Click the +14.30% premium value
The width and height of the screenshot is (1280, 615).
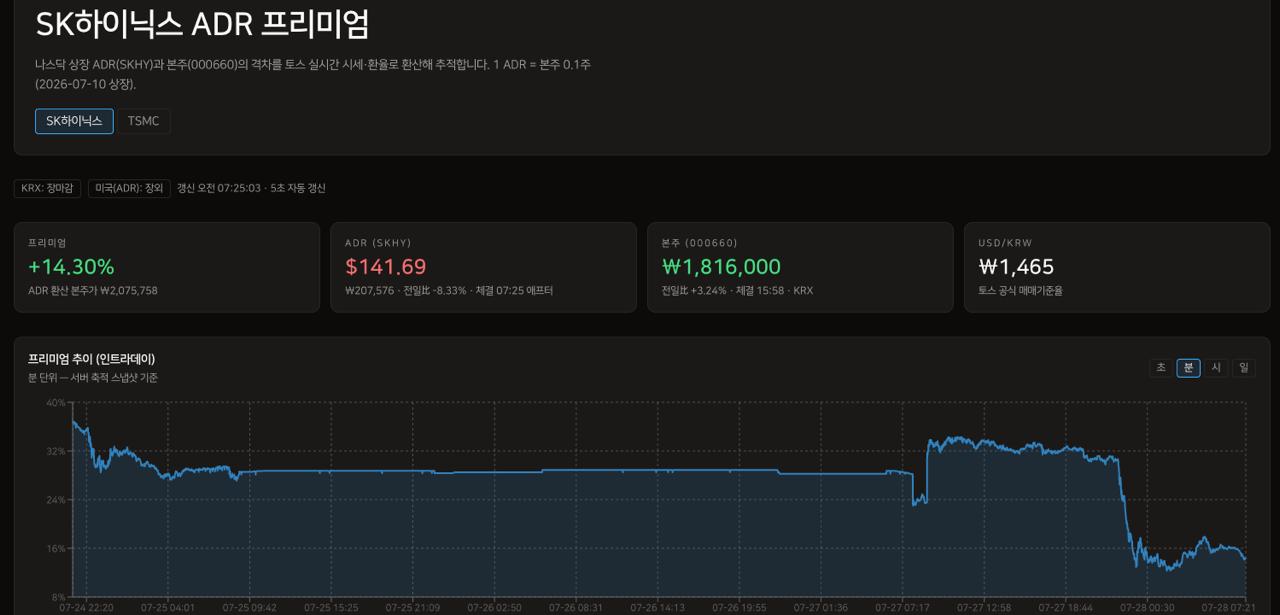(71, 267)
